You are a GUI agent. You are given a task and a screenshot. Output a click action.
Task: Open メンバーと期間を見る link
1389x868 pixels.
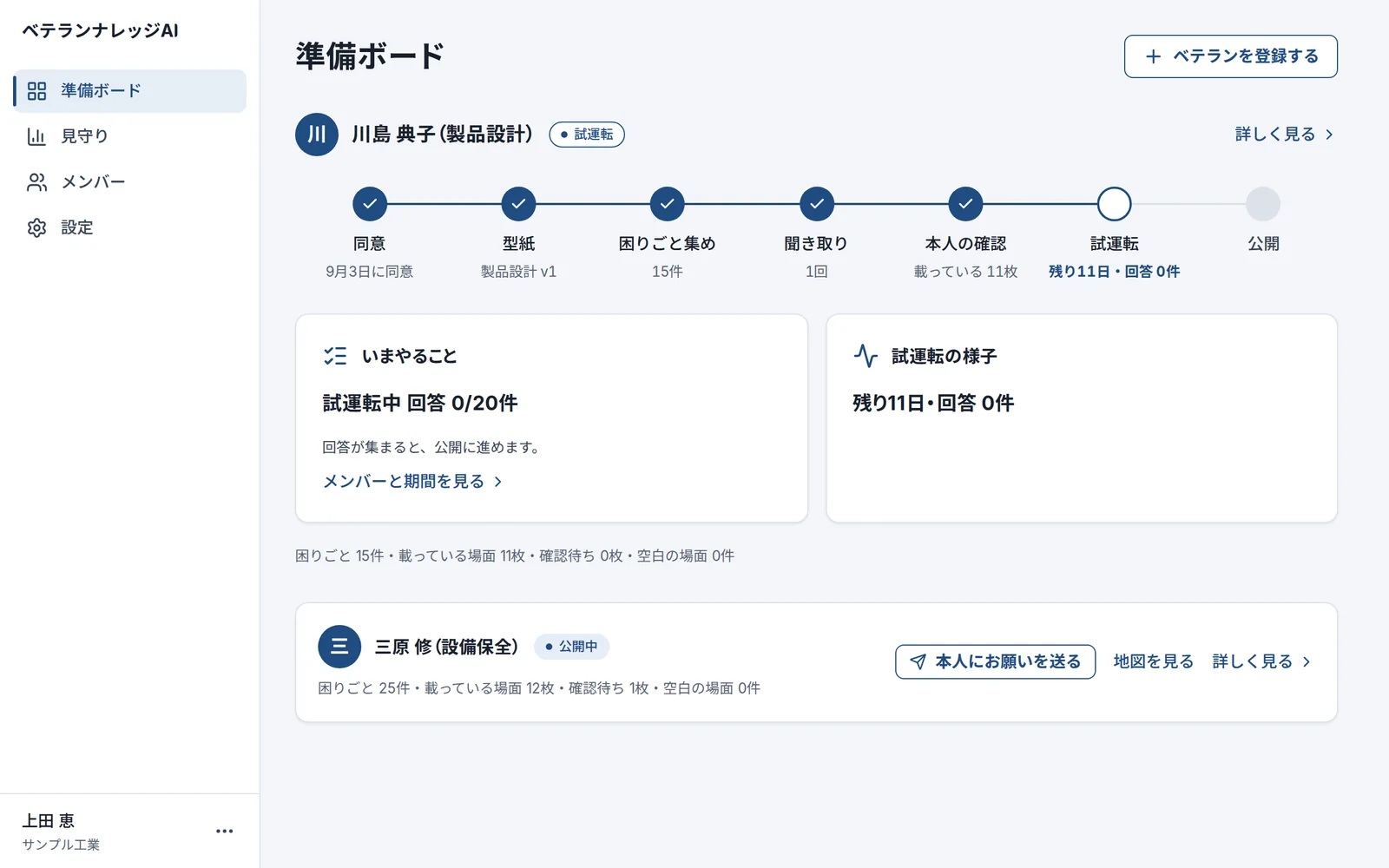click(413, 481)
